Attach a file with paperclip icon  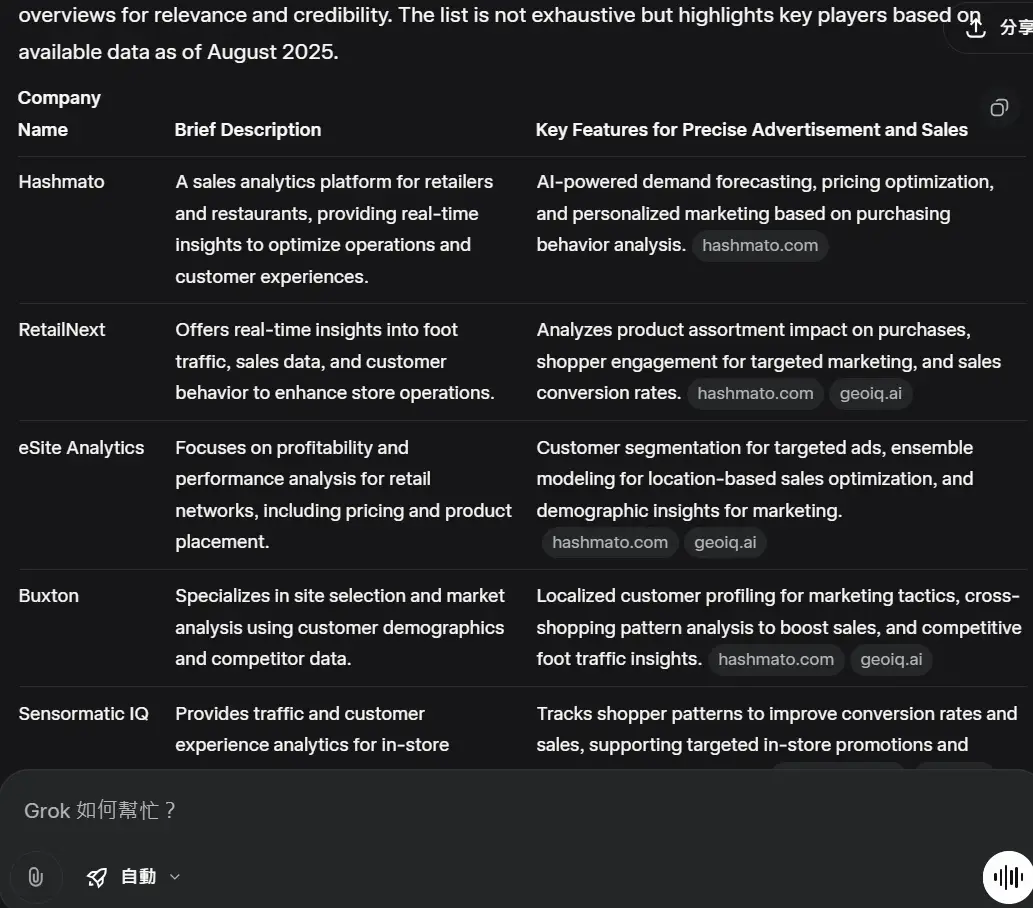pos(36,877)
